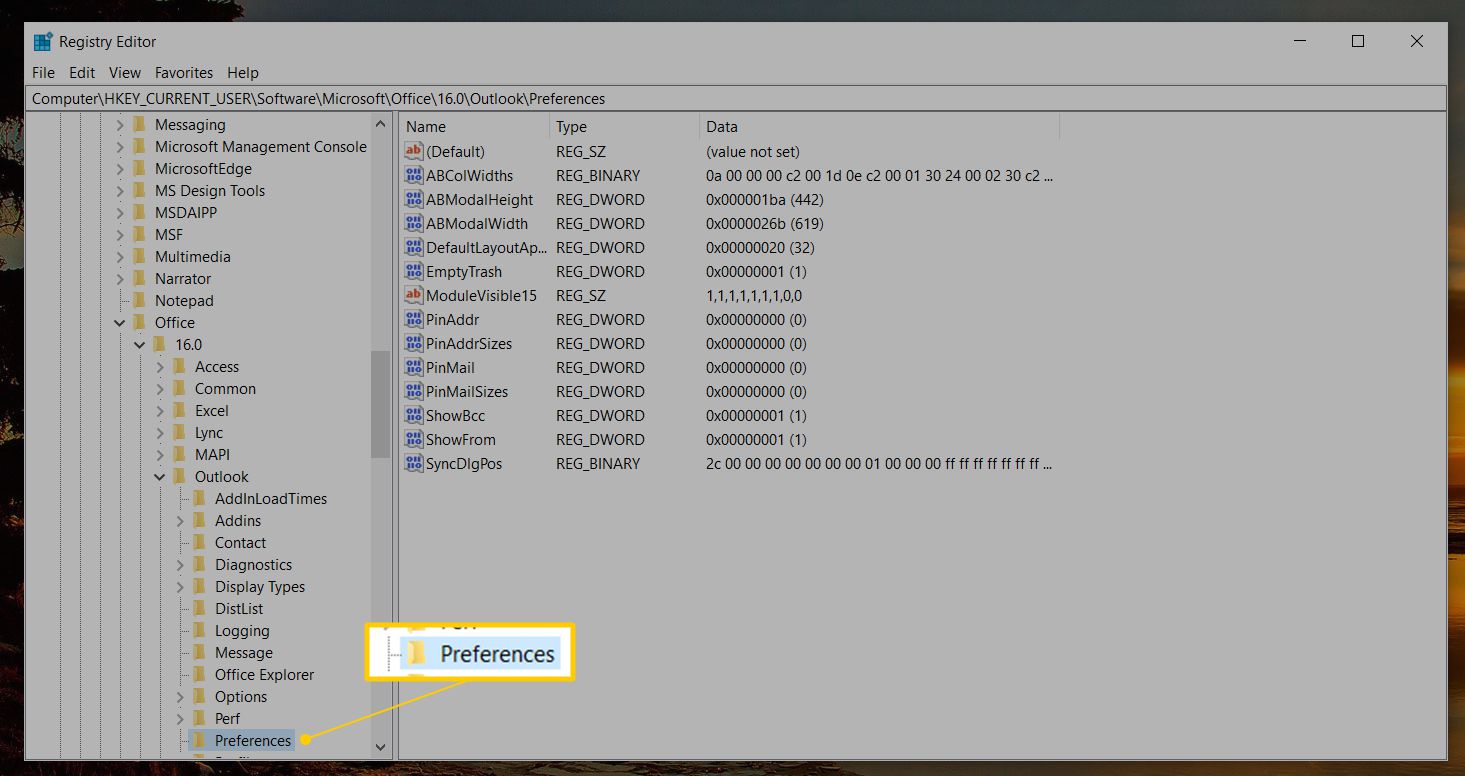
Task: Click the ABColWidths binary value icon
Action: (414, 175)
